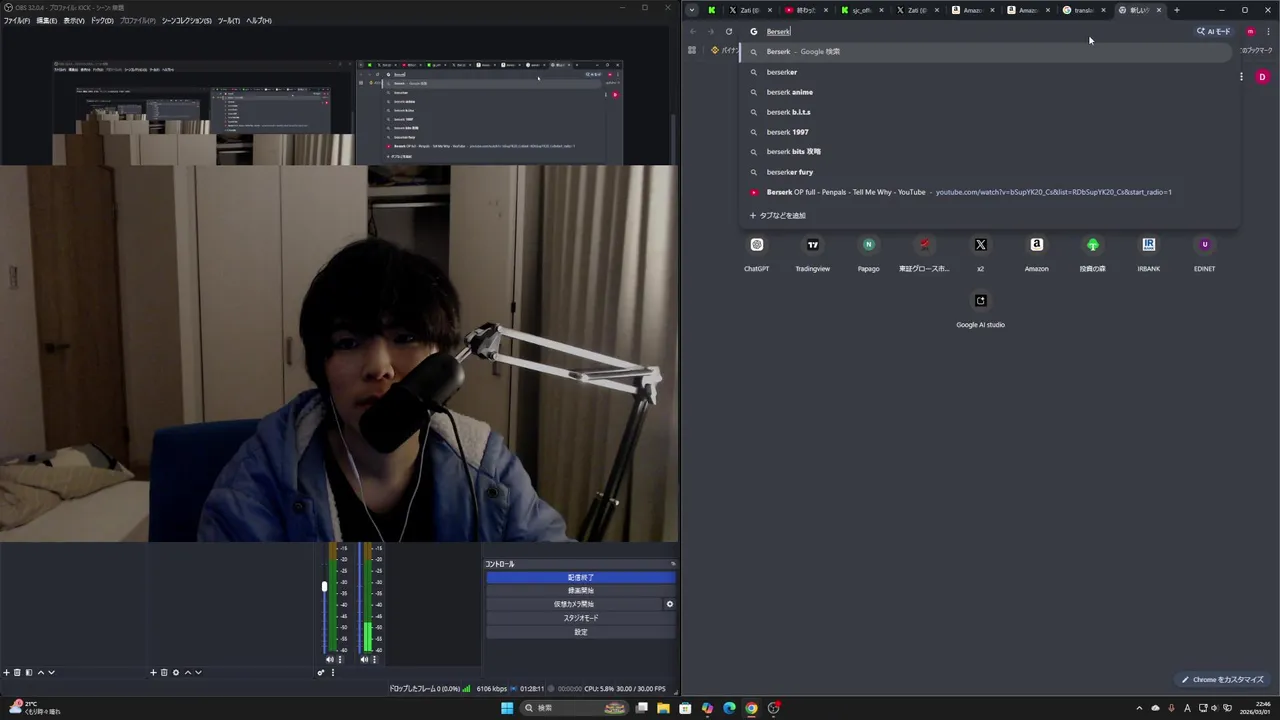
Task: Move the selected scene up
Action: 40,672
